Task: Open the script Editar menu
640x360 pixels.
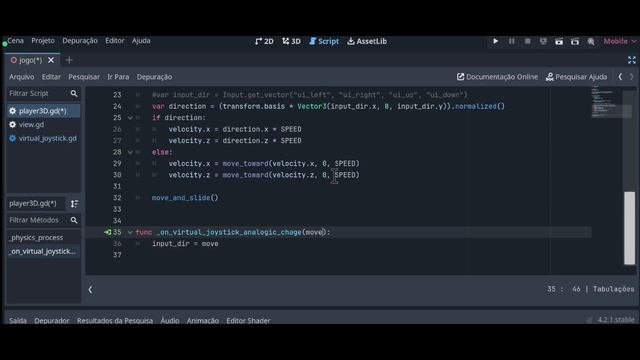Action: pos(51,77)
